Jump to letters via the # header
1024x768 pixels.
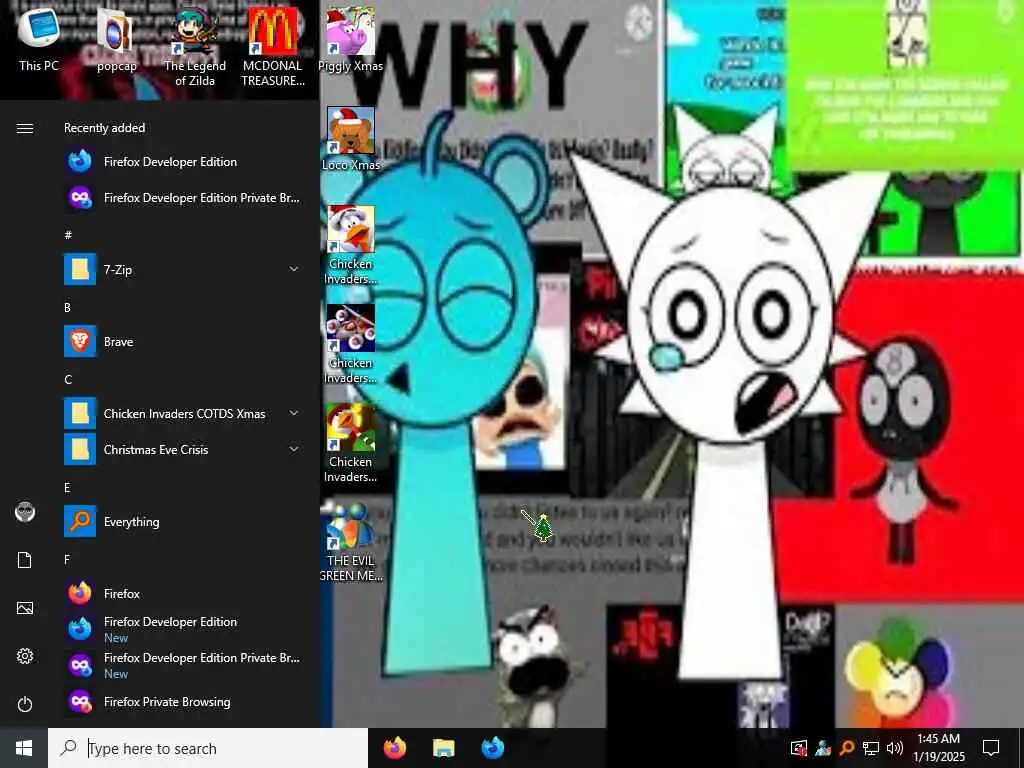[x=68, y=234]
